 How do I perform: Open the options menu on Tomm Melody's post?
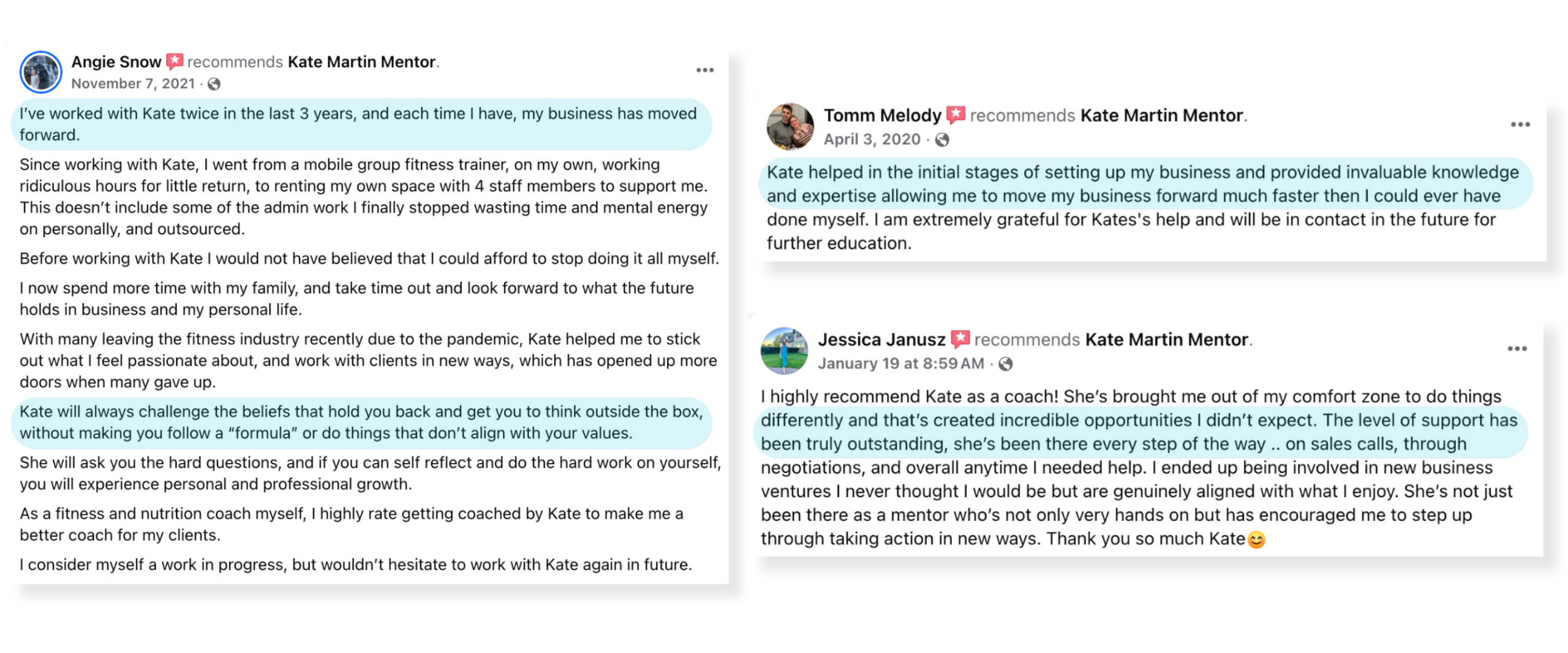(x=1520, y=125)
